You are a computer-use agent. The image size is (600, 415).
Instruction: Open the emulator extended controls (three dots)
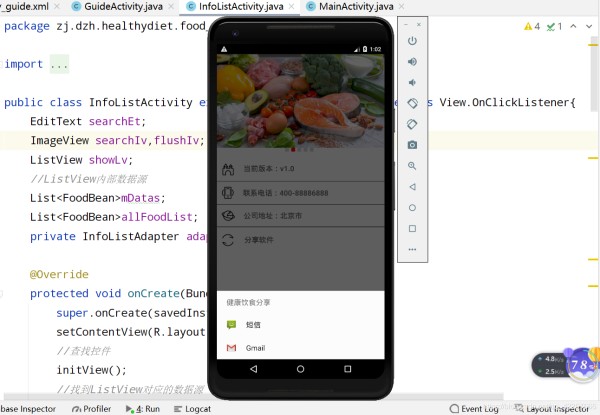412,249
